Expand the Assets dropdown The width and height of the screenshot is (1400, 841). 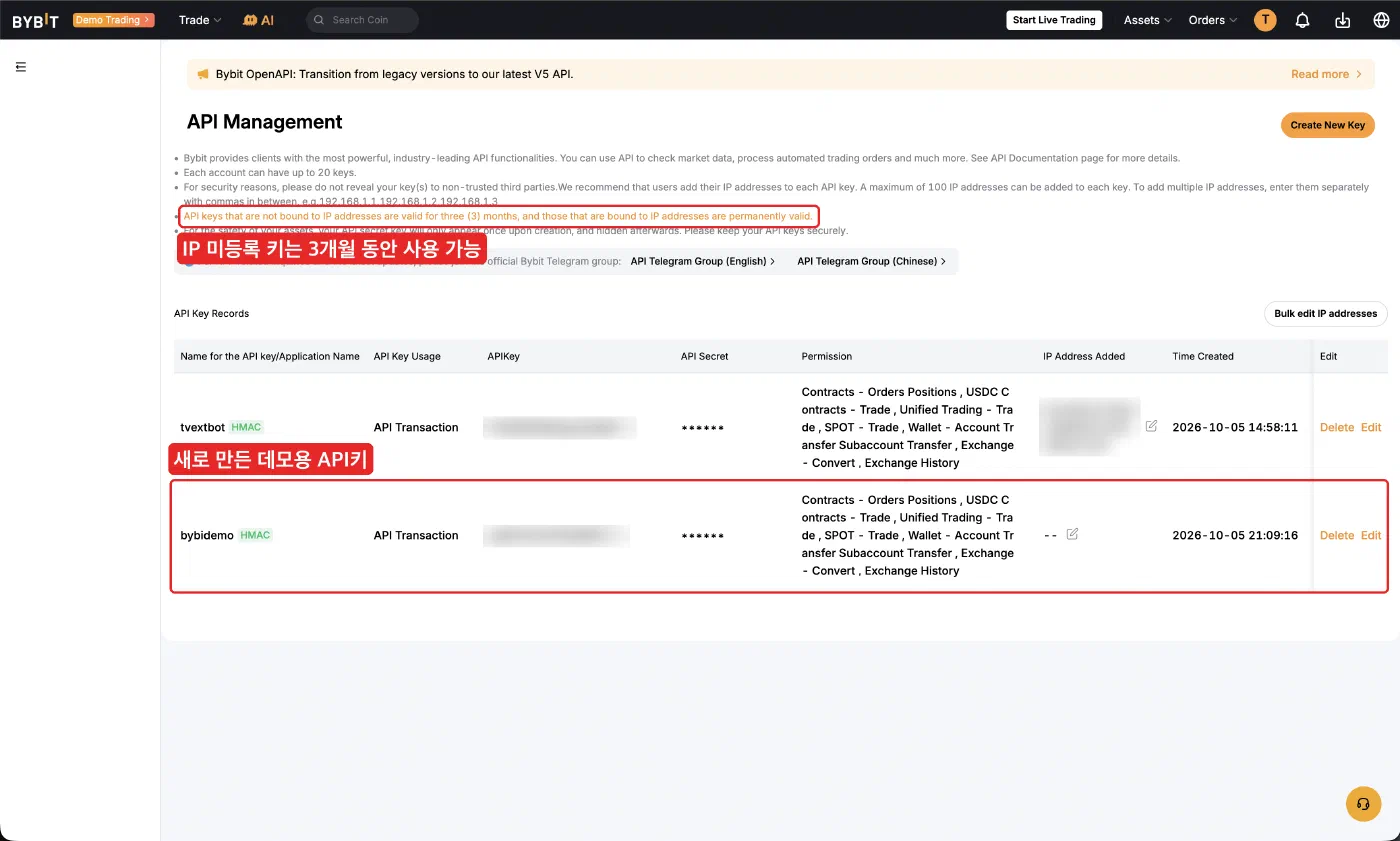pyautogui.click(x=1148, y=20)
